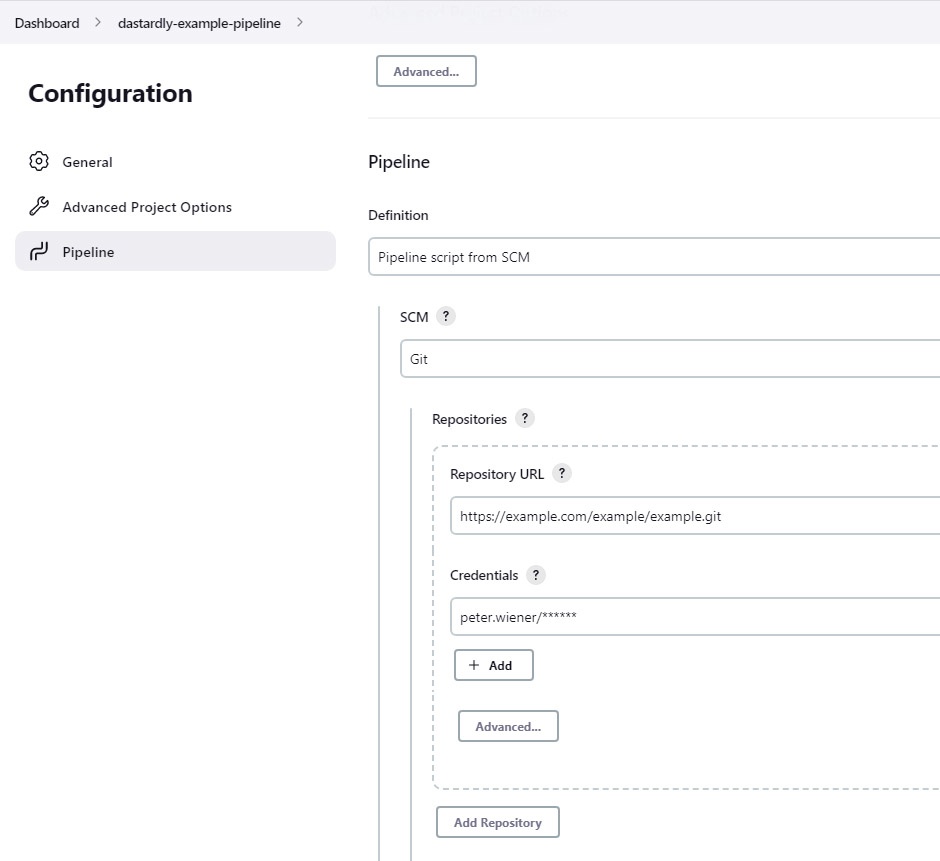Open help for Credentials
Screen dimensions: 940x861
[536, 574]
